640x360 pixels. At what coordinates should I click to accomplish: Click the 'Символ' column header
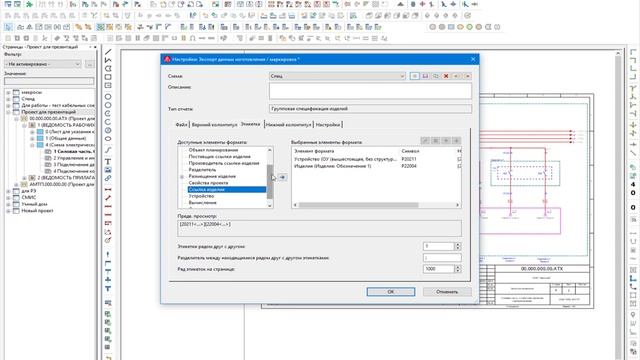point(410,151)
